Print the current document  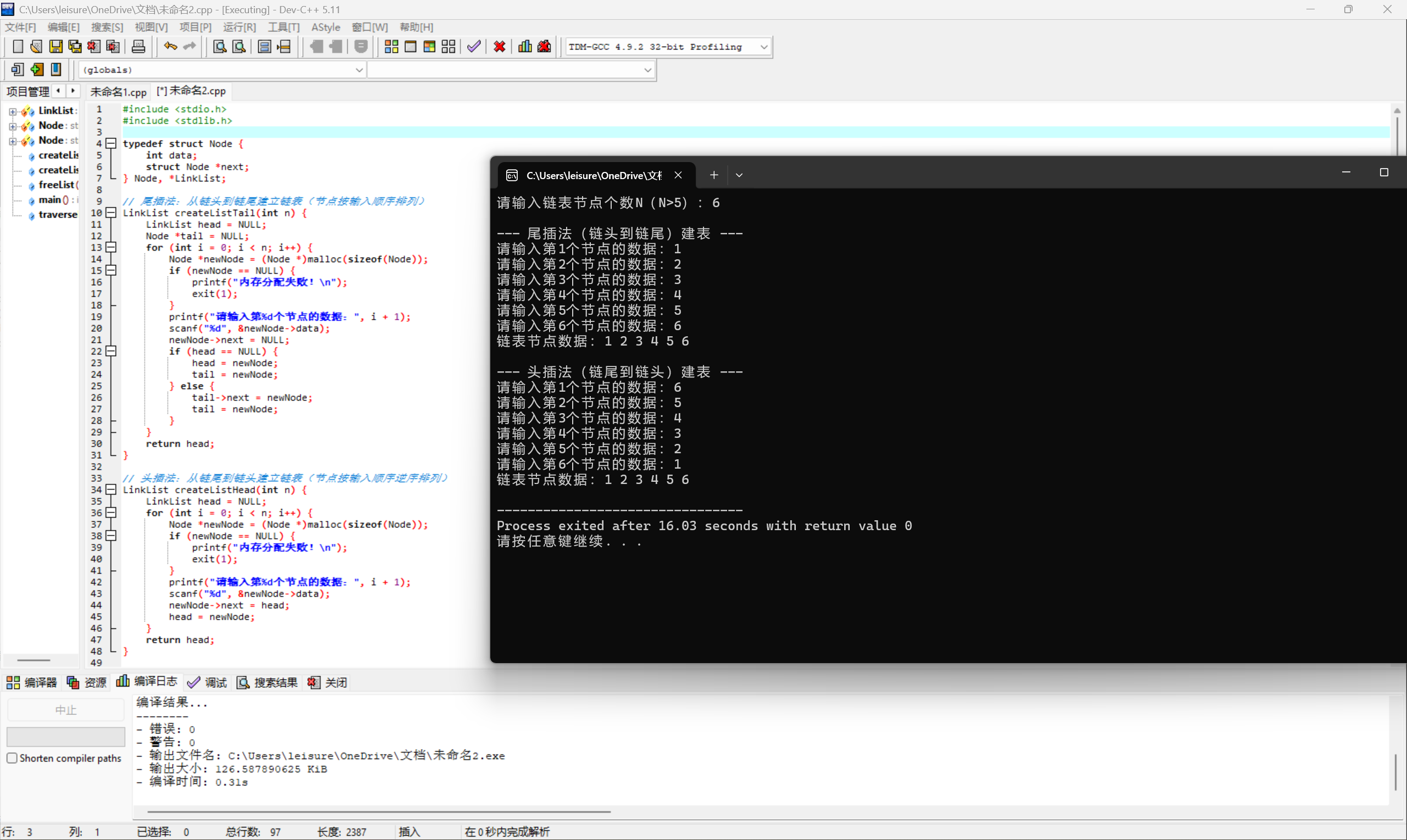point(138,46)
